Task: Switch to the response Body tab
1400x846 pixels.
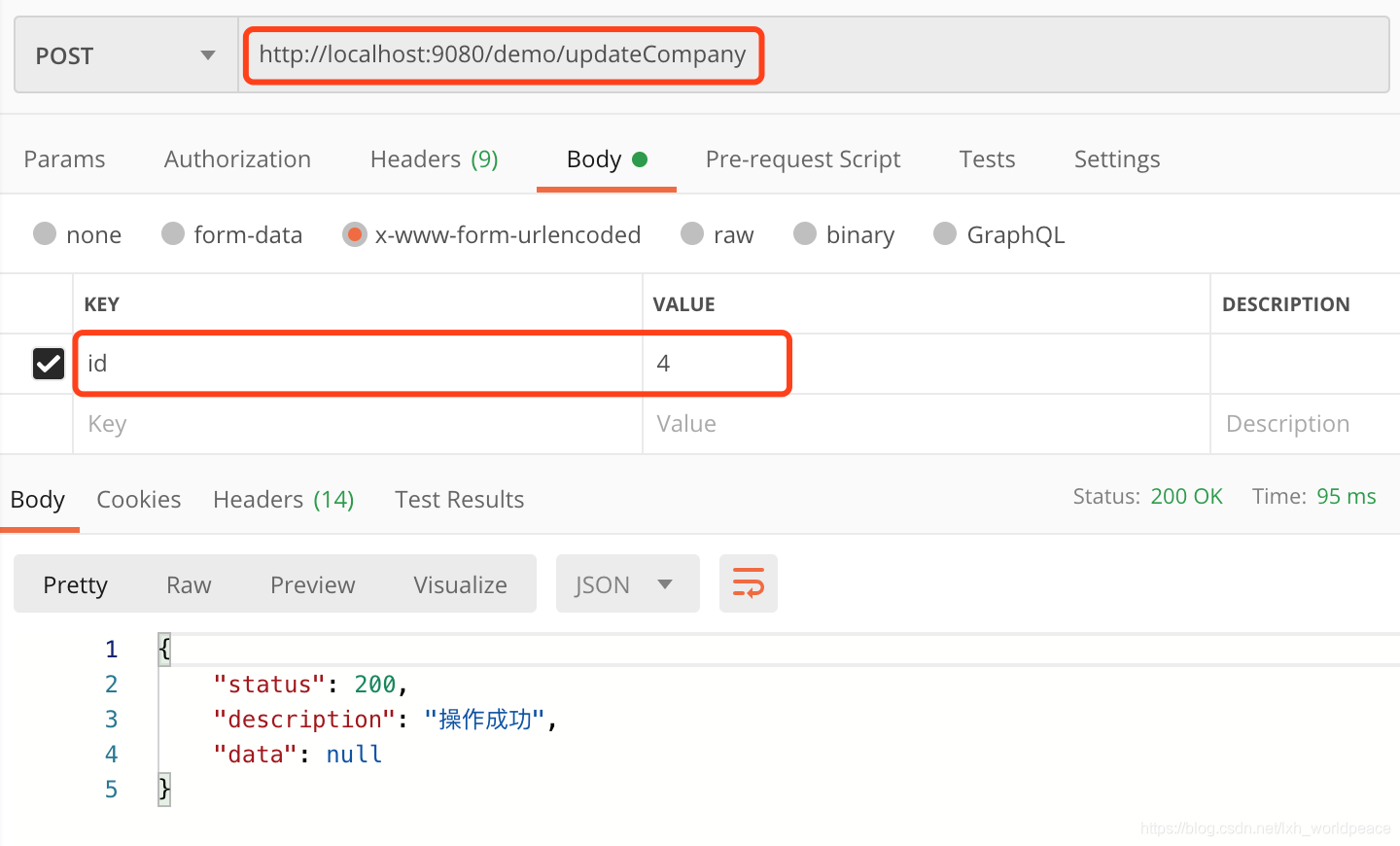Action: (38, 500)
